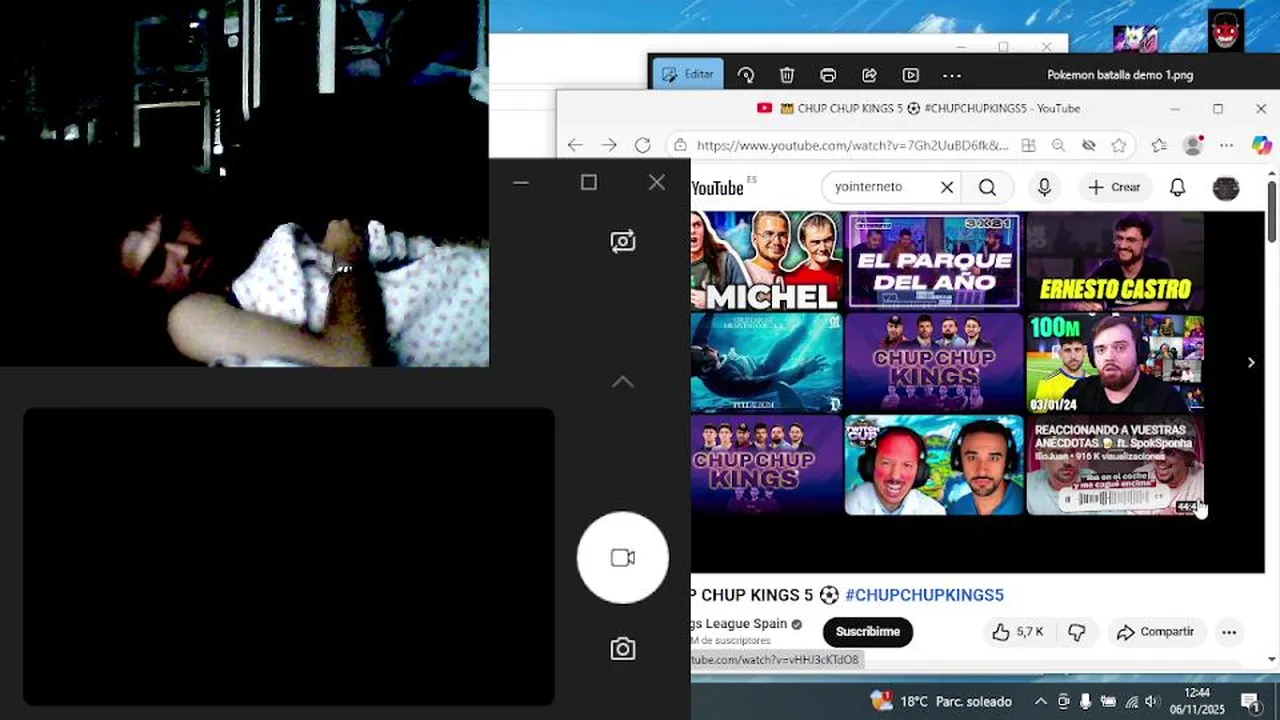The width and height of the screenshot is (1280, 720).
Task: Add page to favorites with star
Action: 1119,145
